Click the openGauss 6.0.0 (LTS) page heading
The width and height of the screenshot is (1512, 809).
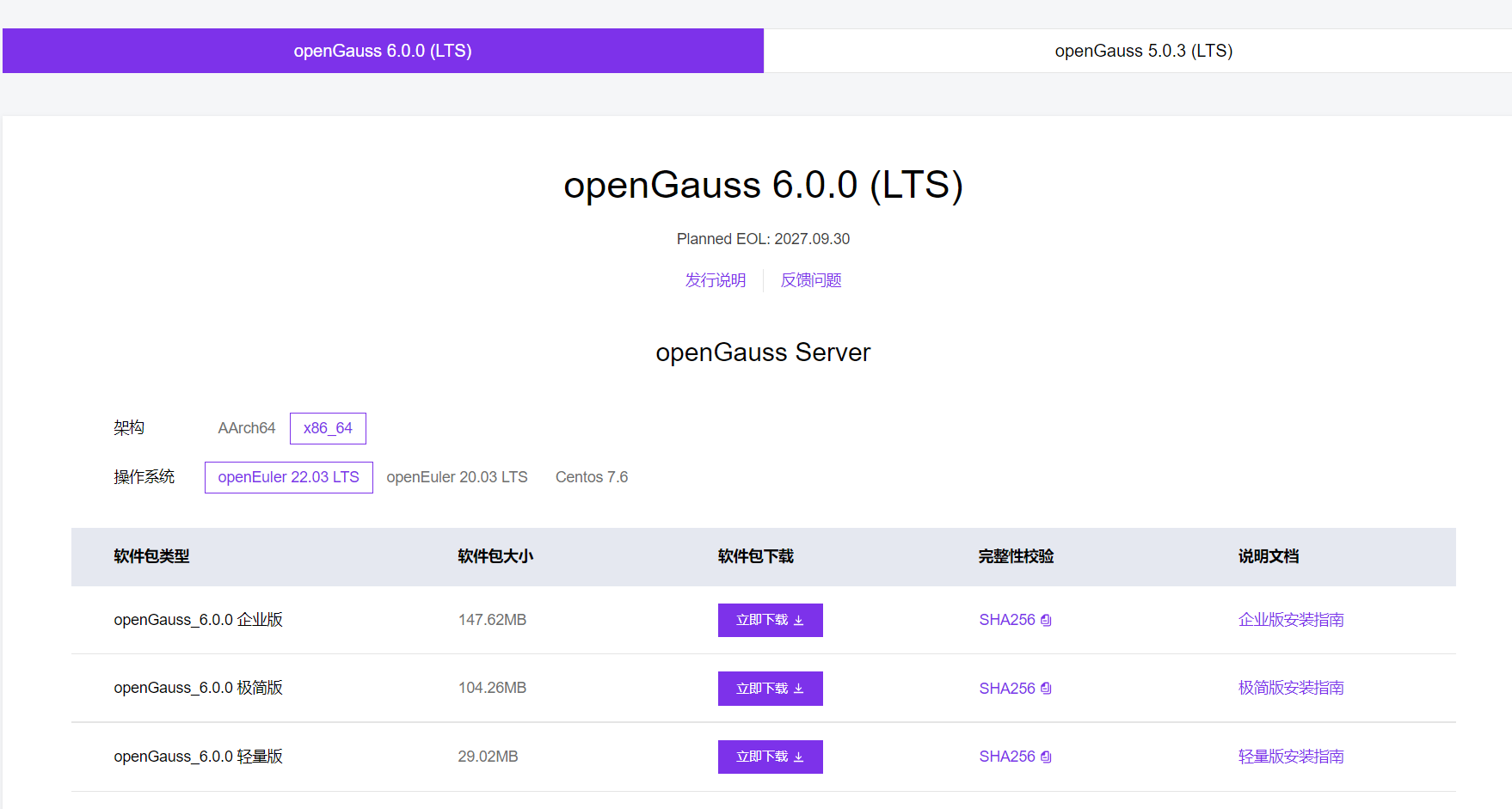763,185
